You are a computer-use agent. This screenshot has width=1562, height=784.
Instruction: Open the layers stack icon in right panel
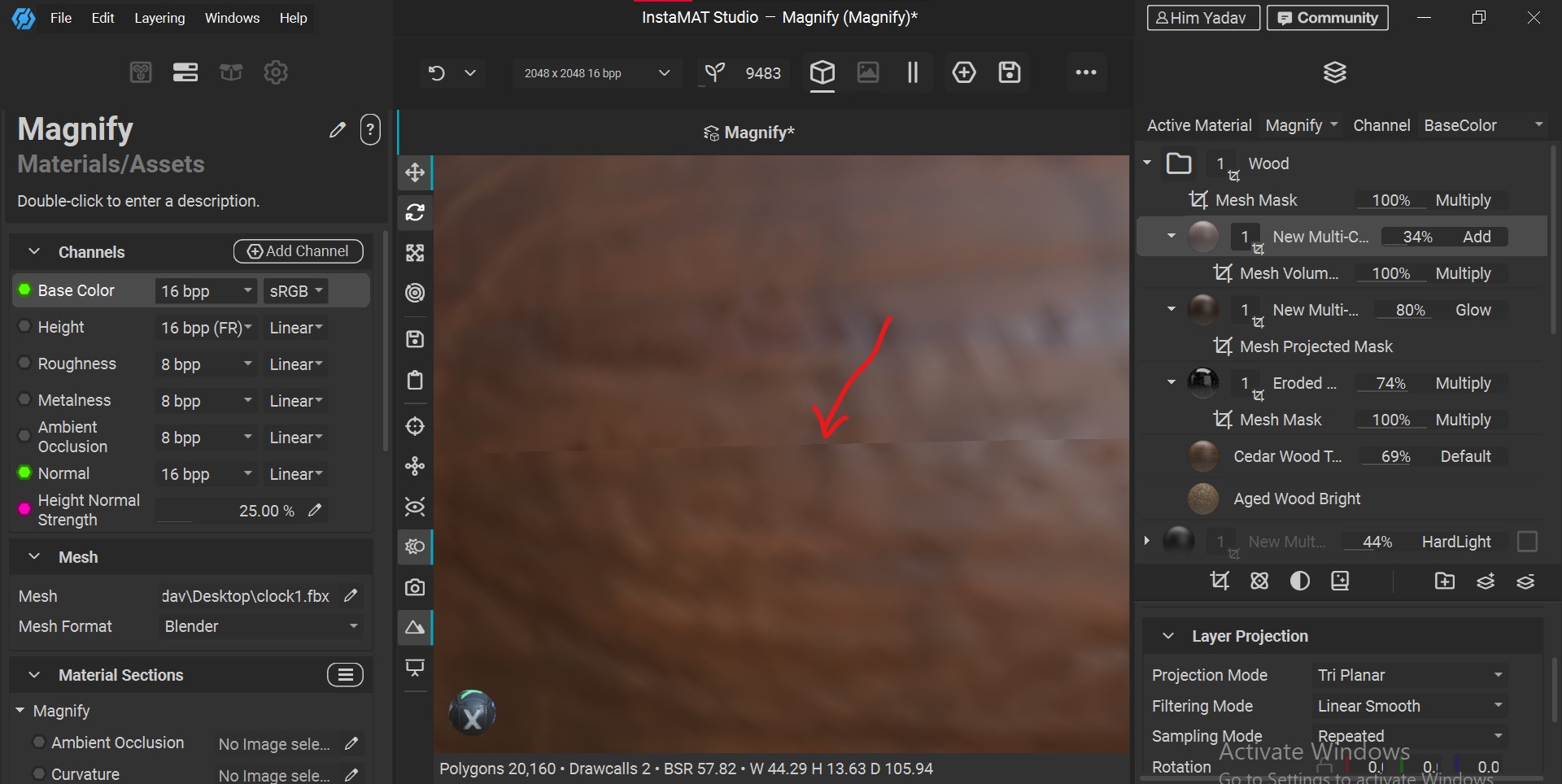pos(1335,72)
